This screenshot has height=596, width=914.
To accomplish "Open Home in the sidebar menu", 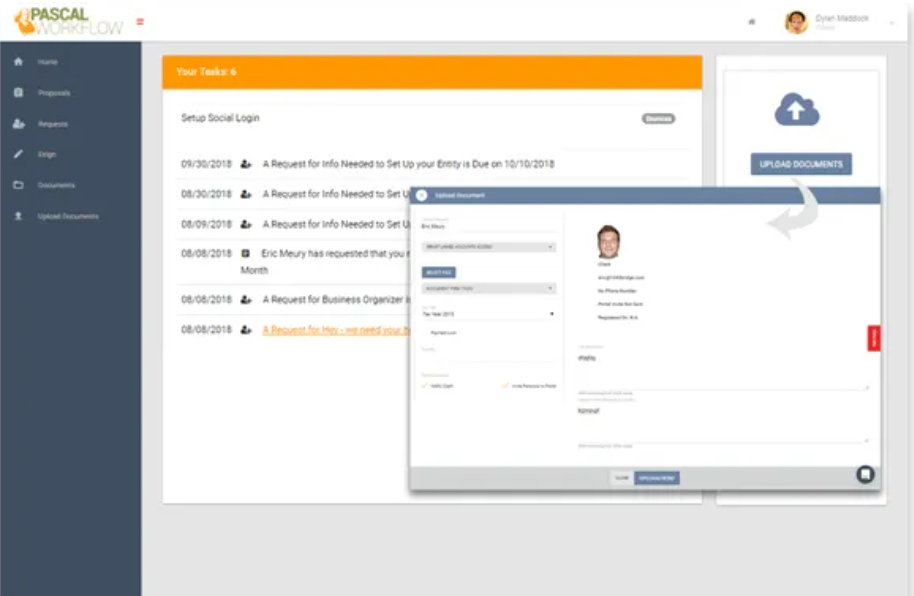I will pyautogui.click(x=48, y=62).
